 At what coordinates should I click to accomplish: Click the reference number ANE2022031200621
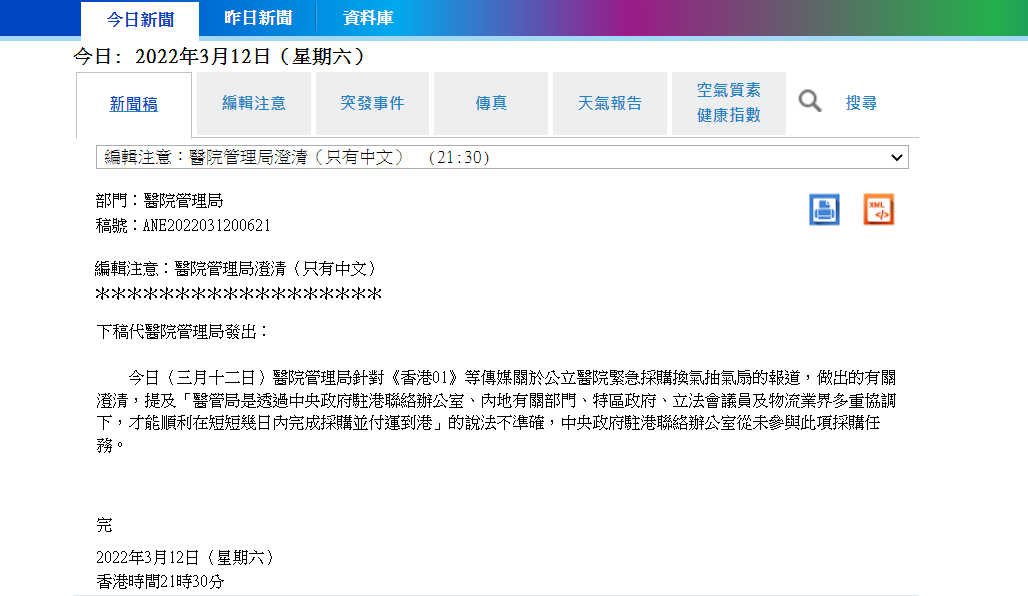(x=207, y=226)
